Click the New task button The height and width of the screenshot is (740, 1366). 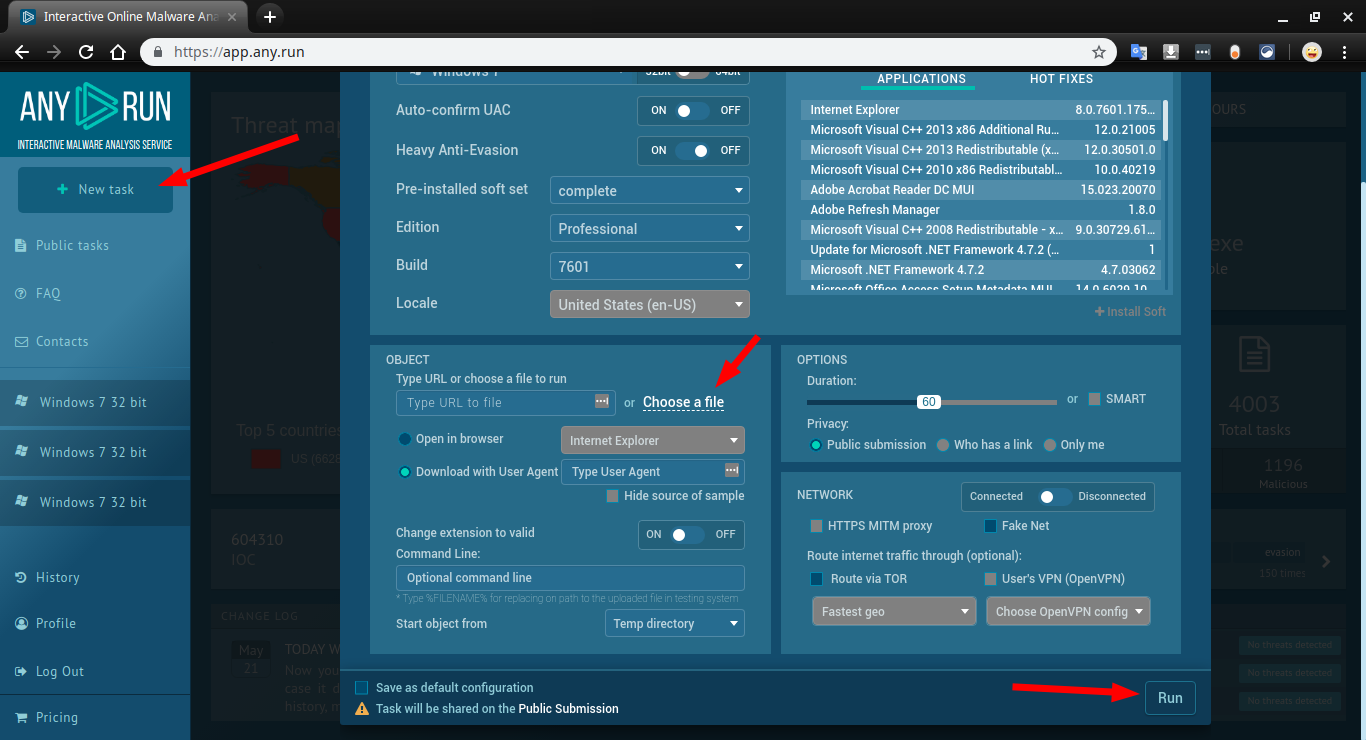pos(95,189)
